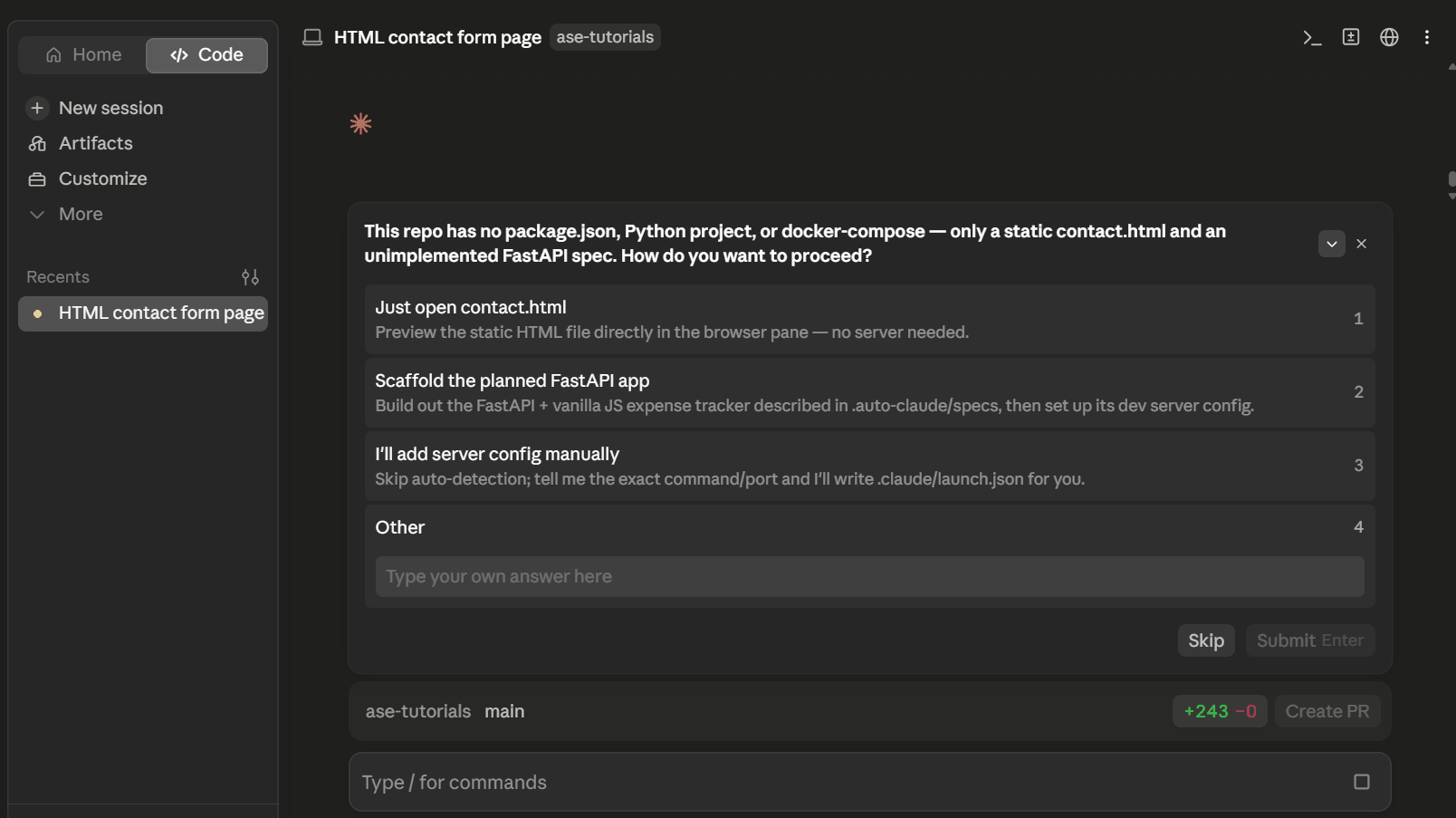Click the globe browser preview icon
The image size is (1456, 818).
[1389, 37]
